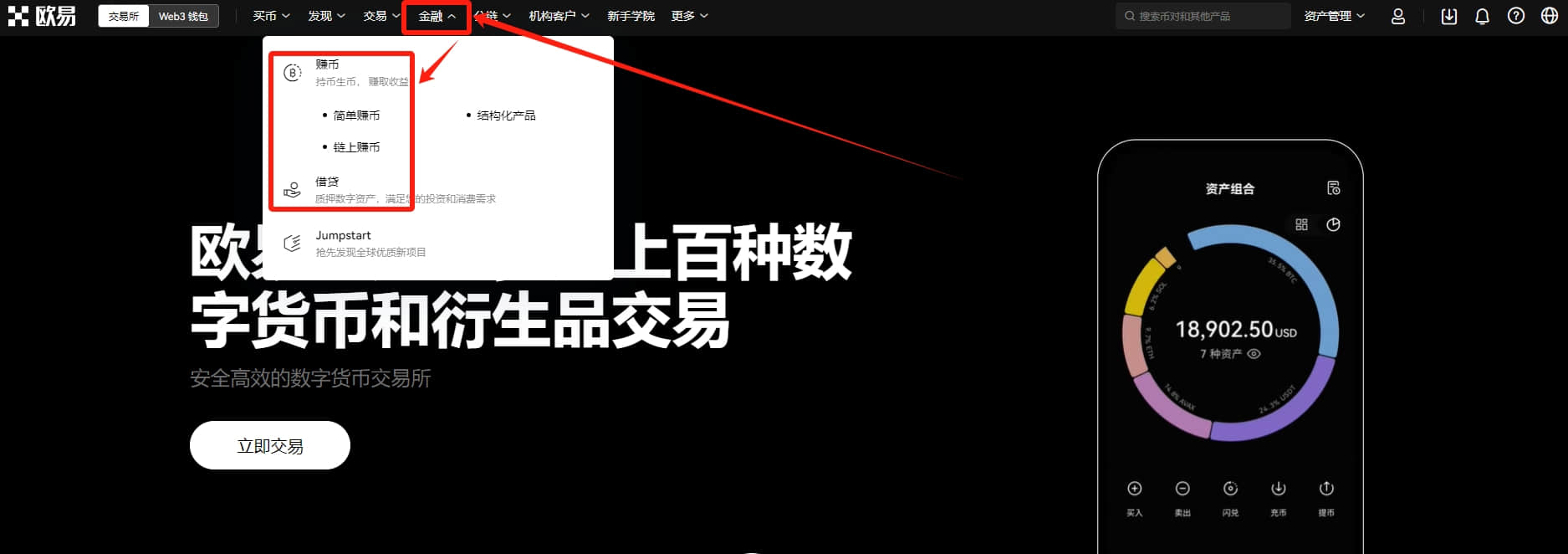Screen dimensions: 1568x554
Task: Expand the 资产管理 dropdown
Action: [x=1335, y=16]
